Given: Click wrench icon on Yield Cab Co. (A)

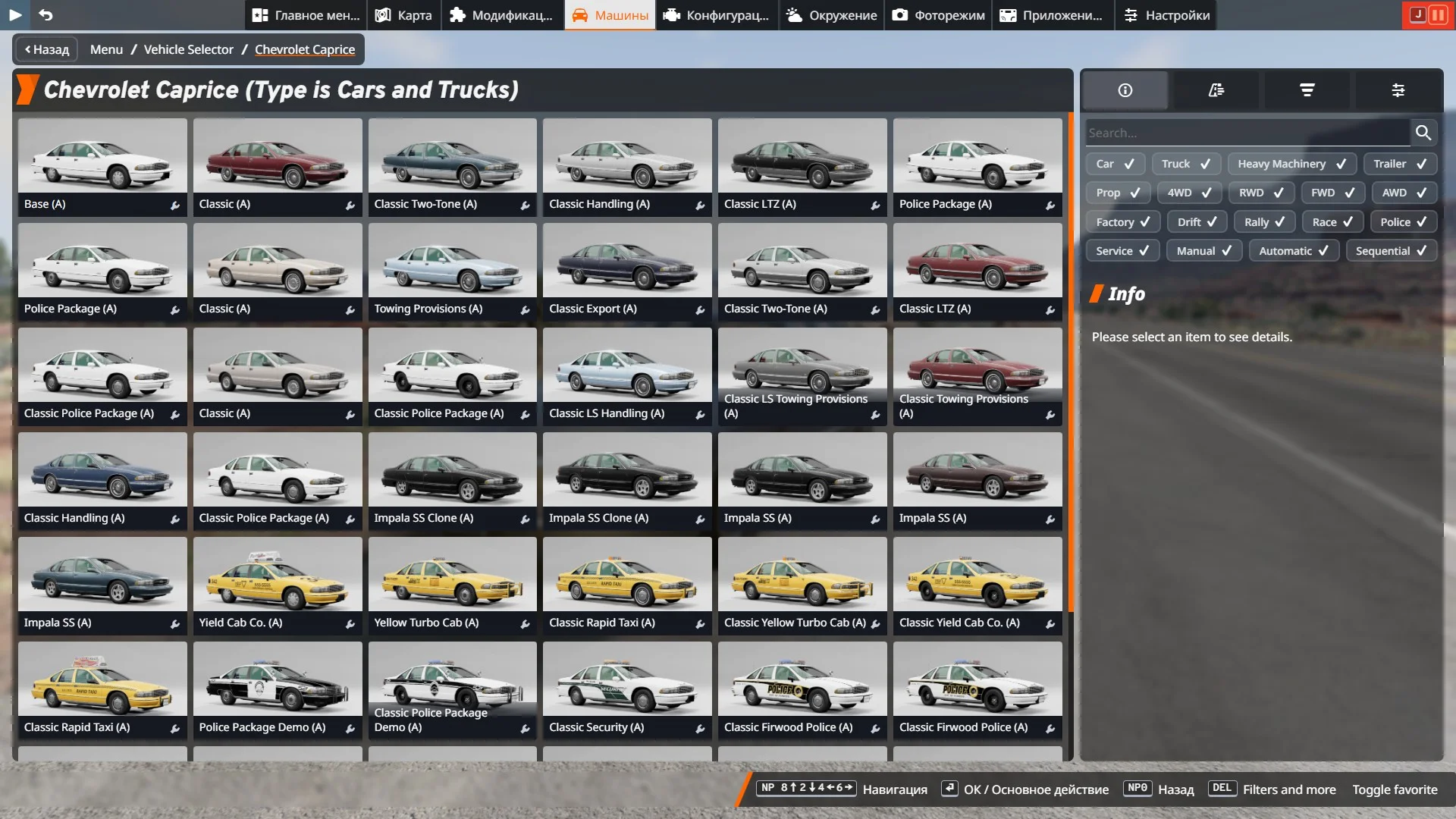Looking at the screenshot, I should (350, 623).
